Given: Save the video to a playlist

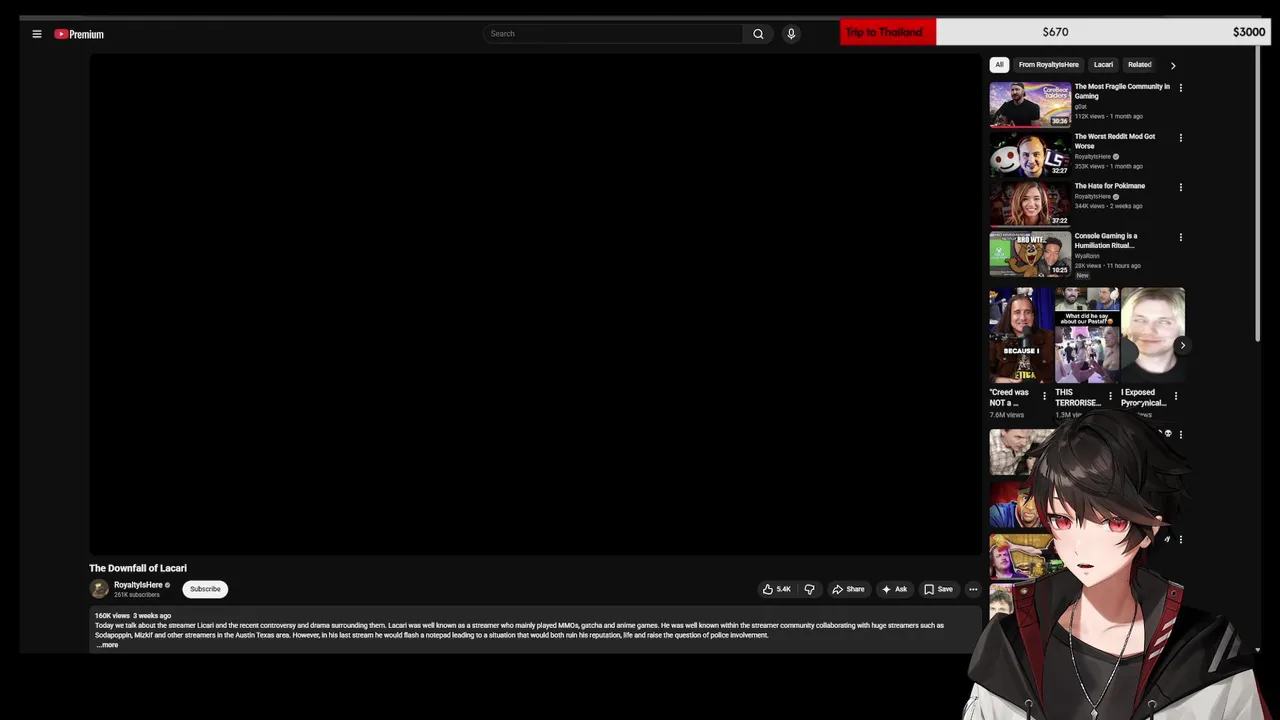Looking at the screenshot, I should [x=938, y=589].
